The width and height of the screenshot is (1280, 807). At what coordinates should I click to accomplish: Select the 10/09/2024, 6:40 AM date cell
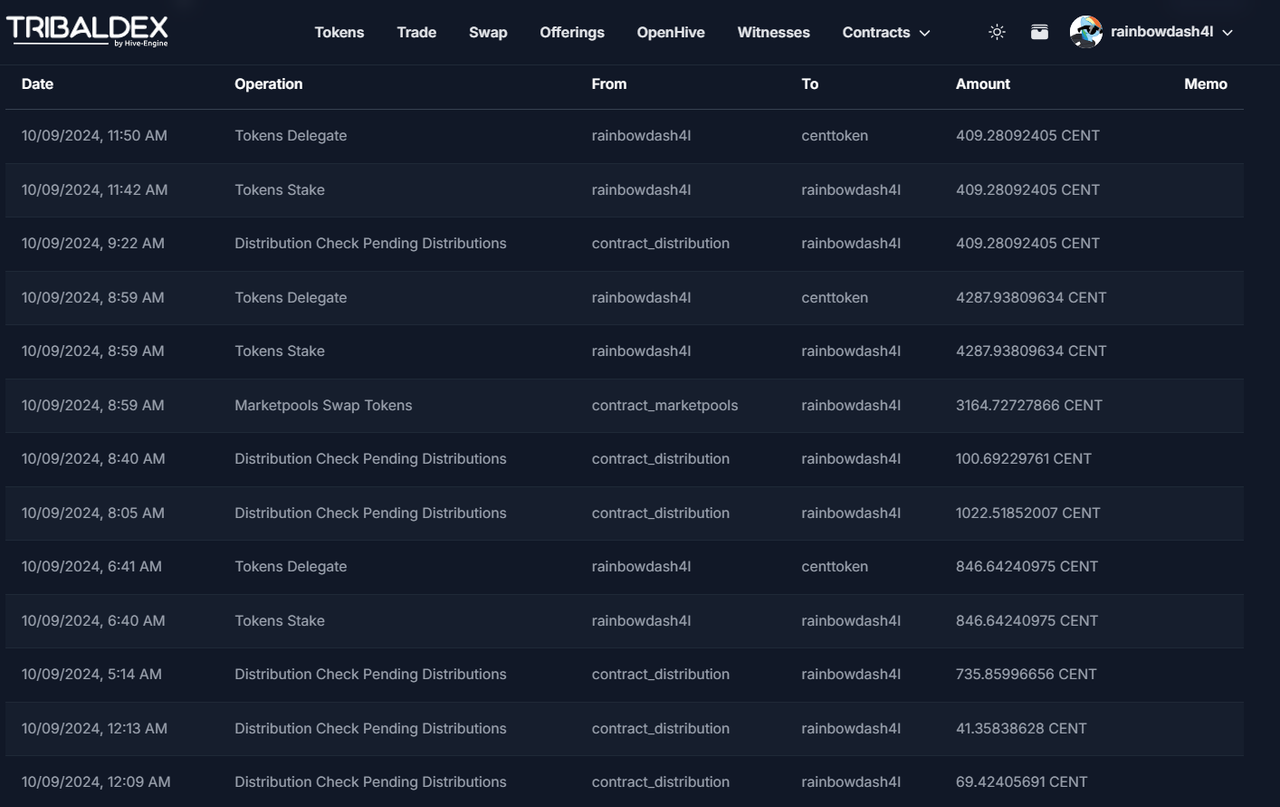pyautogui.click(x=93, y=620)
